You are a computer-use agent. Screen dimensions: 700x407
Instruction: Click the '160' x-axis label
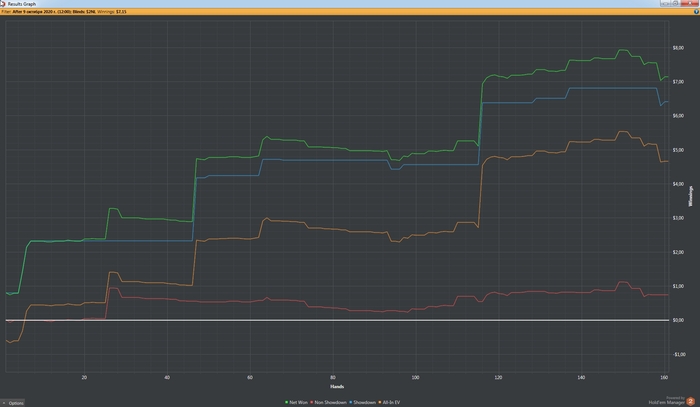point(664,377)
